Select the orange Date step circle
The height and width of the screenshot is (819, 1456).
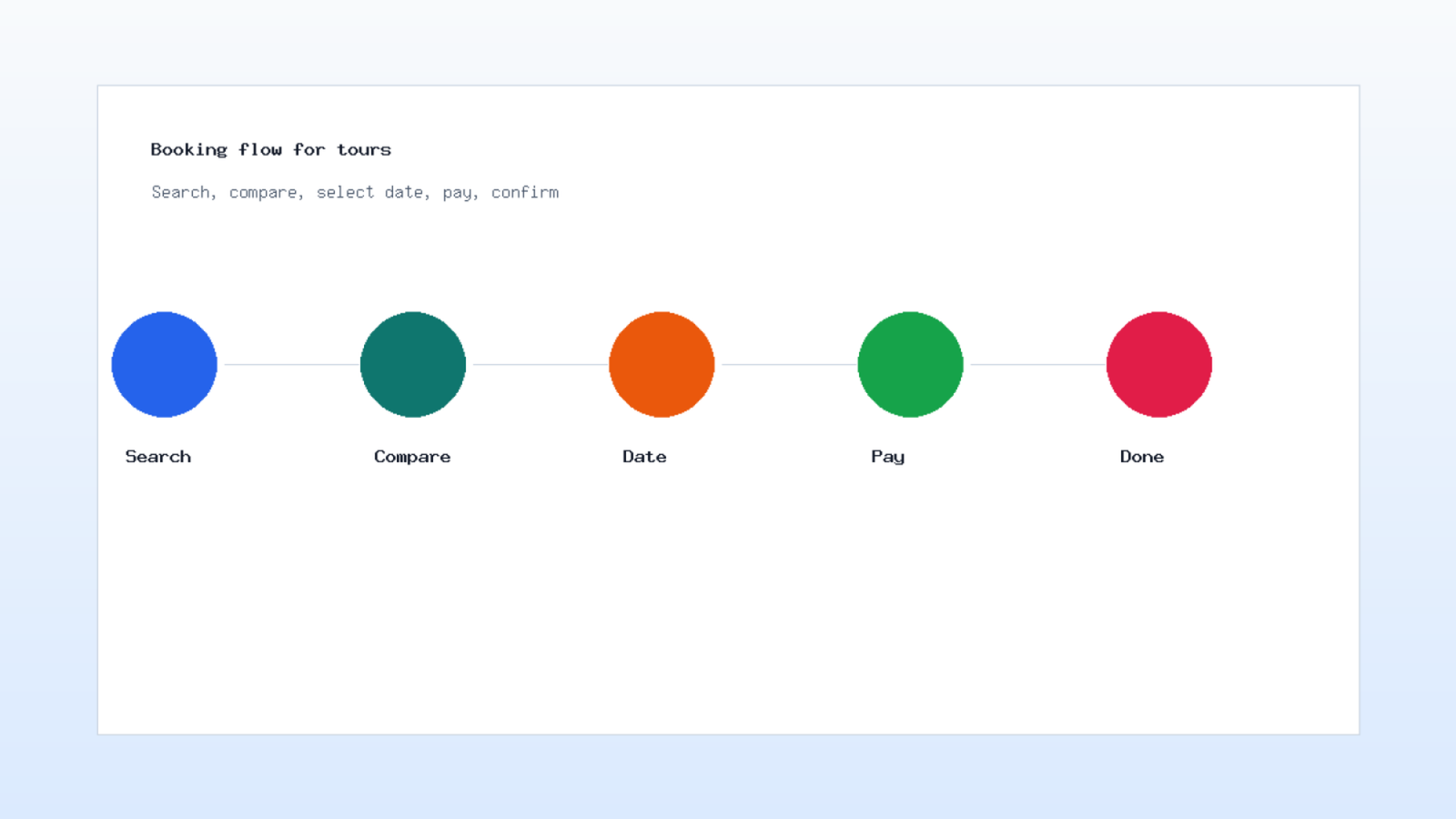[x=662, y=364]
